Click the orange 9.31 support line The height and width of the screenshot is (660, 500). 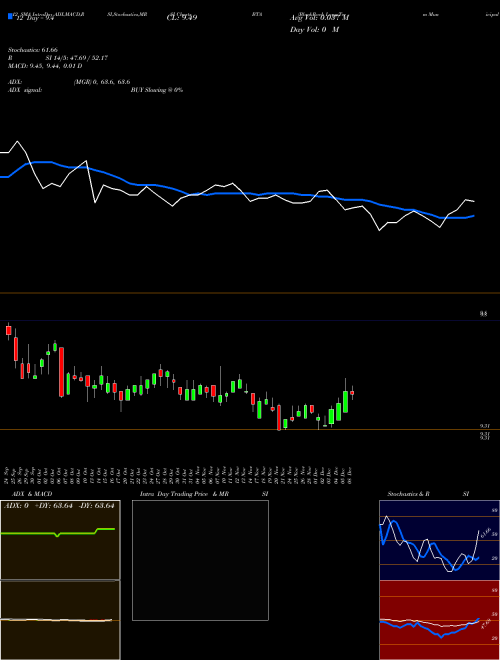pos(250,429)
